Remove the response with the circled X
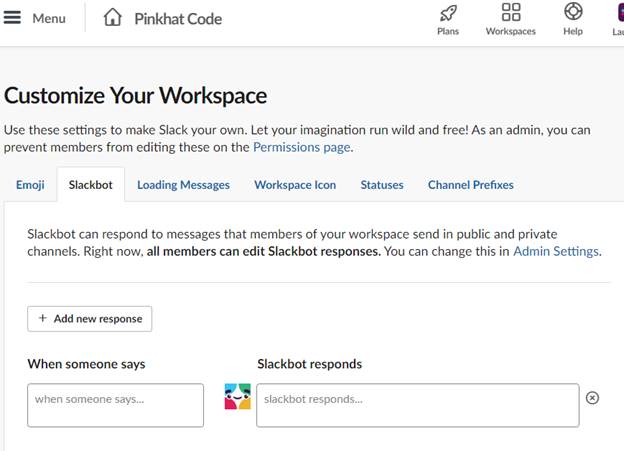Screen dimensions: 624x451 point(592,398)
